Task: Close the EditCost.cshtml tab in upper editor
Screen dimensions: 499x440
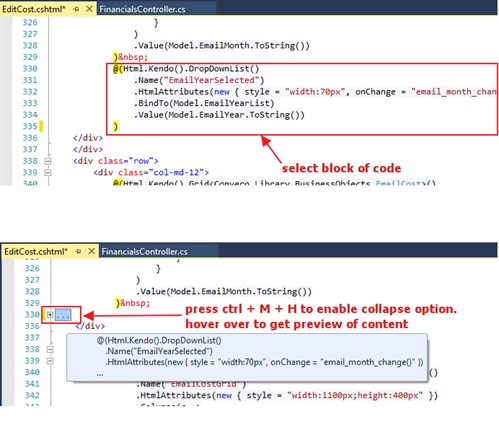Action: tap(89, 9)
